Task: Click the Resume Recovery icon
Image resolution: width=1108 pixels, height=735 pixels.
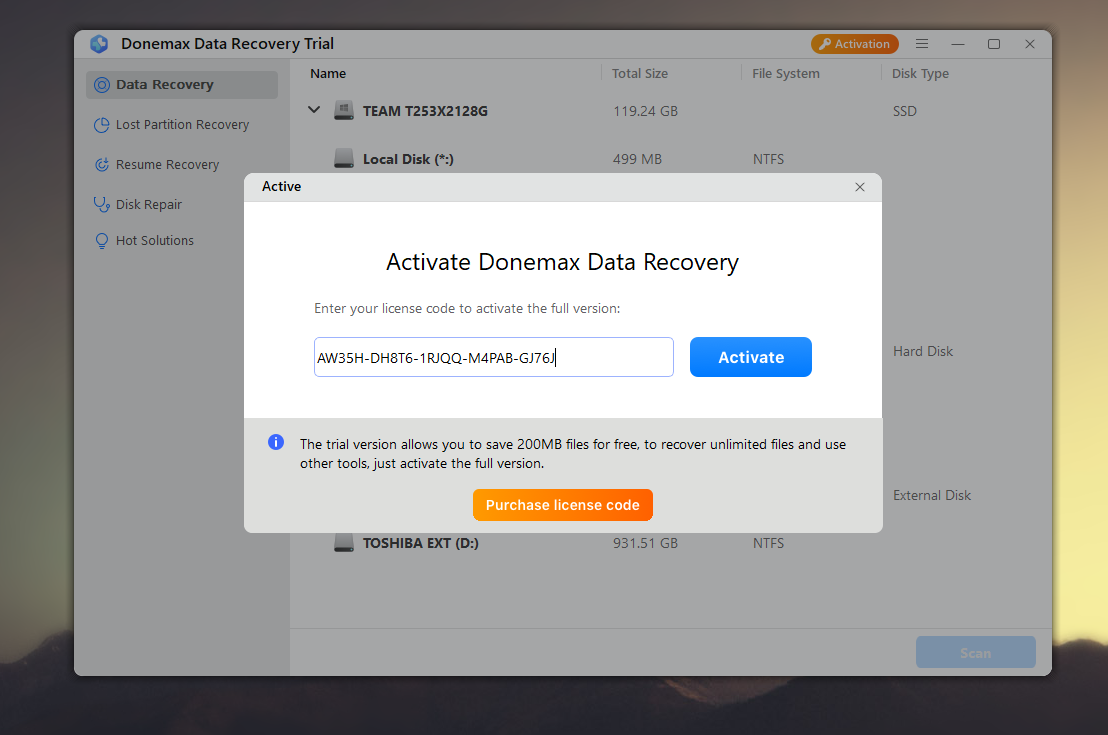Action: (102, 165)
